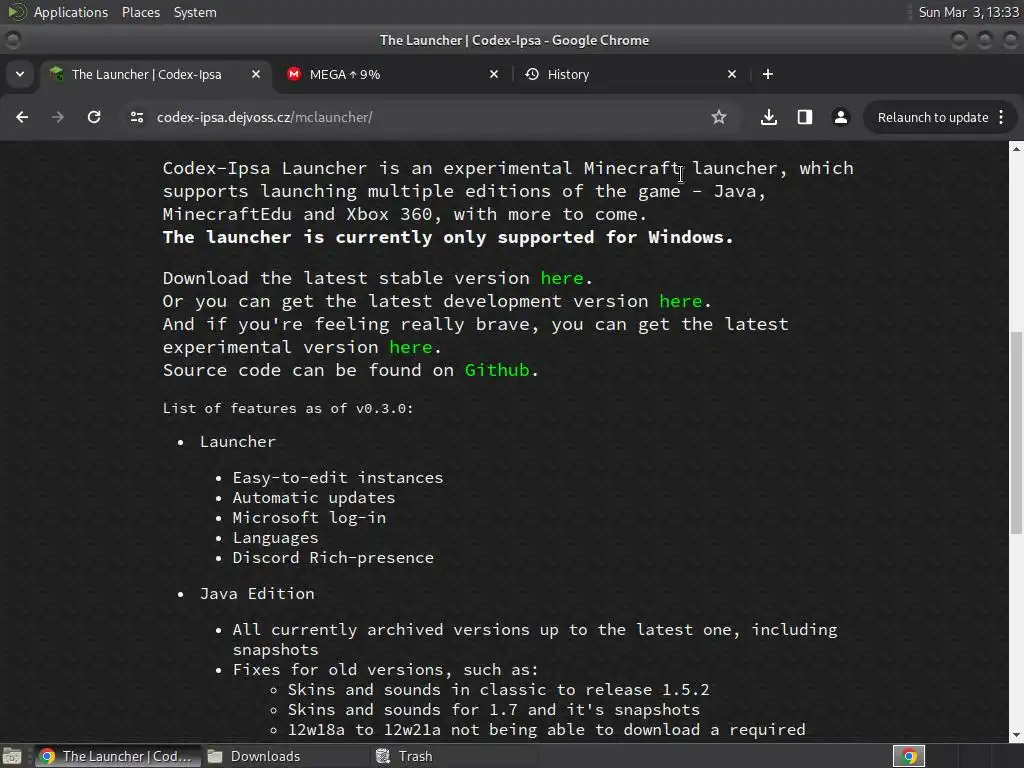Open Chrome three-dot menu
This screenshot has height=768, width=1024.
click(x=1001, y=117)
